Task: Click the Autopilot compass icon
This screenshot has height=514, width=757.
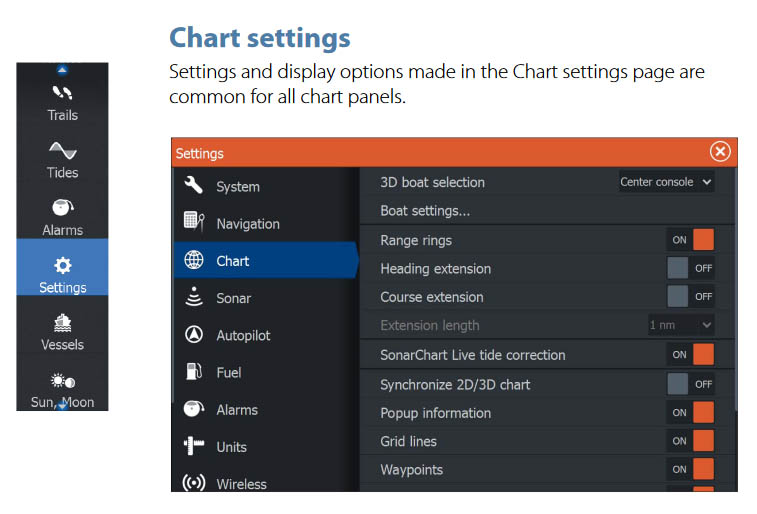Action: [194, 335]
